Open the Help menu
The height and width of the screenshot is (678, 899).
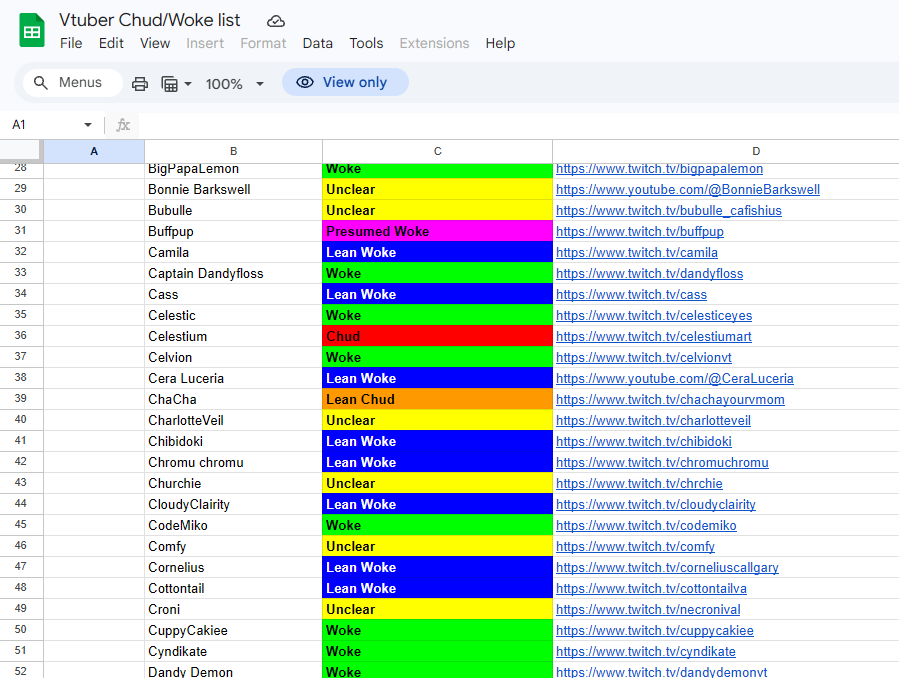500,43
